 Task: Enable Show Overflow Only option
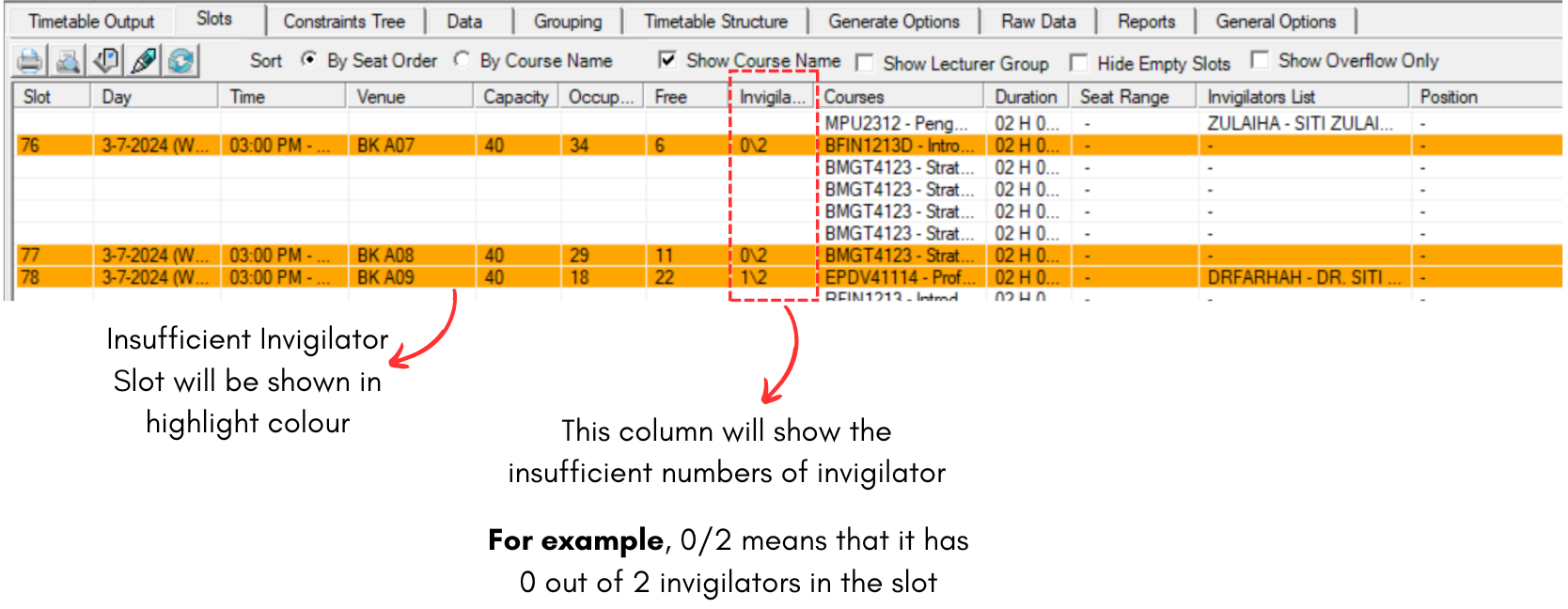(1260, 60)
